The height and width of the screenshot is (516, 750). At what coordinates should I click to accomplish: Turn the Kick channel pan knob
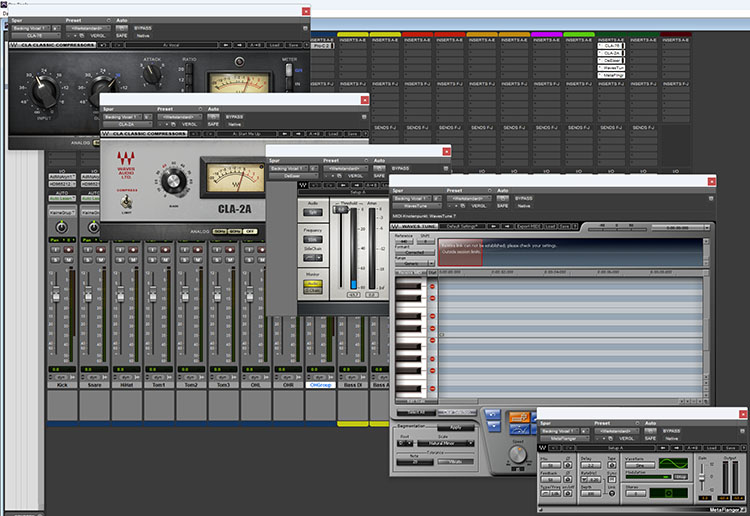point(62,227)
